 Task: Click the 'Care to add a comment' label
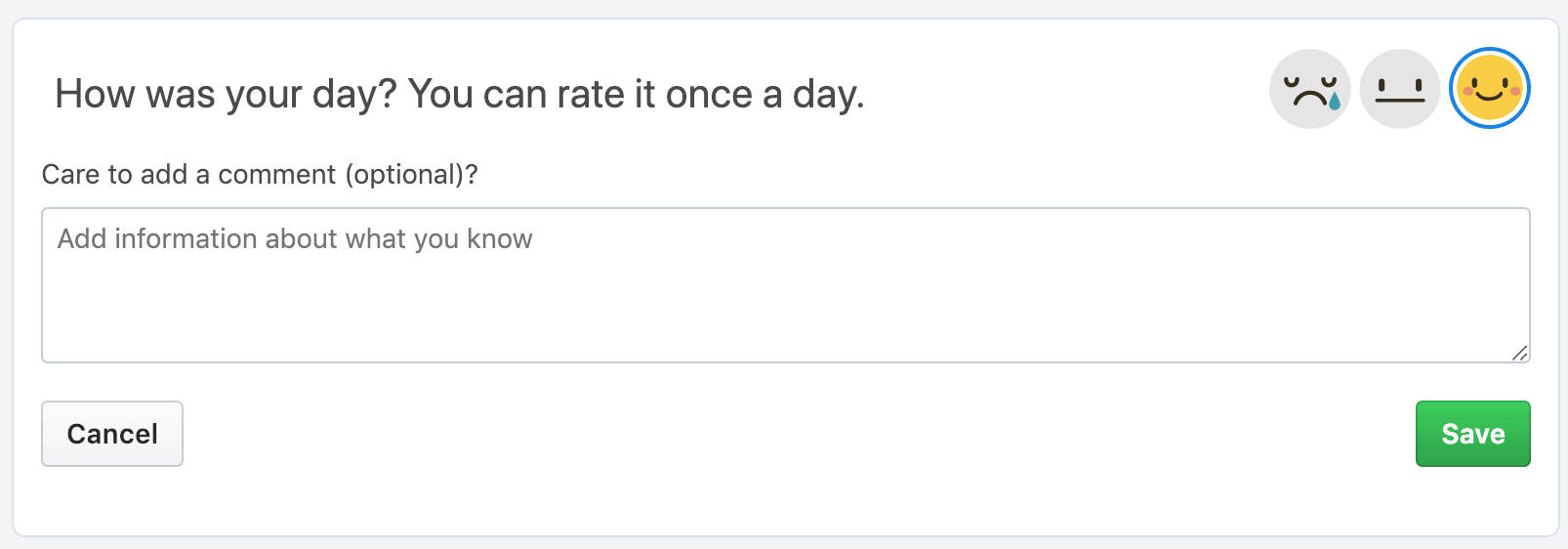pos(260,175)
